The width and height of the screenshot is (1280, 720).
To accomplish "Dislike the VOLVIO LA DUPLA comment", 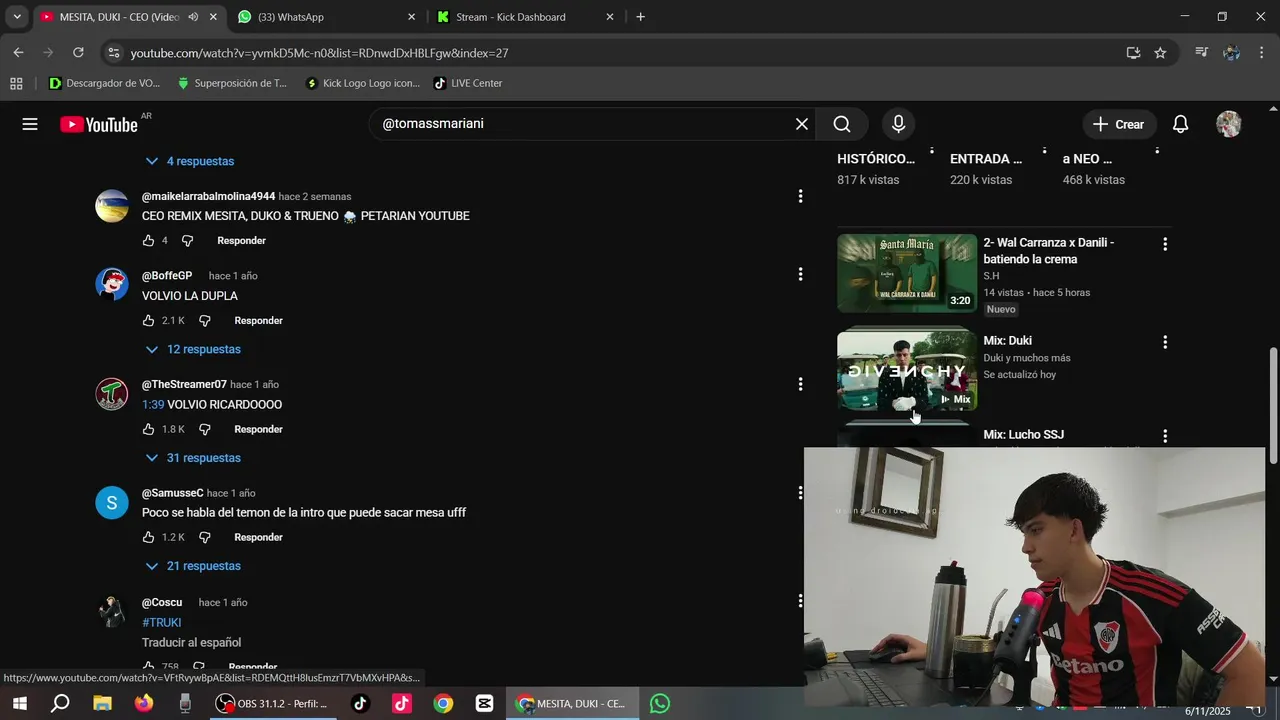I will (204, 321).
